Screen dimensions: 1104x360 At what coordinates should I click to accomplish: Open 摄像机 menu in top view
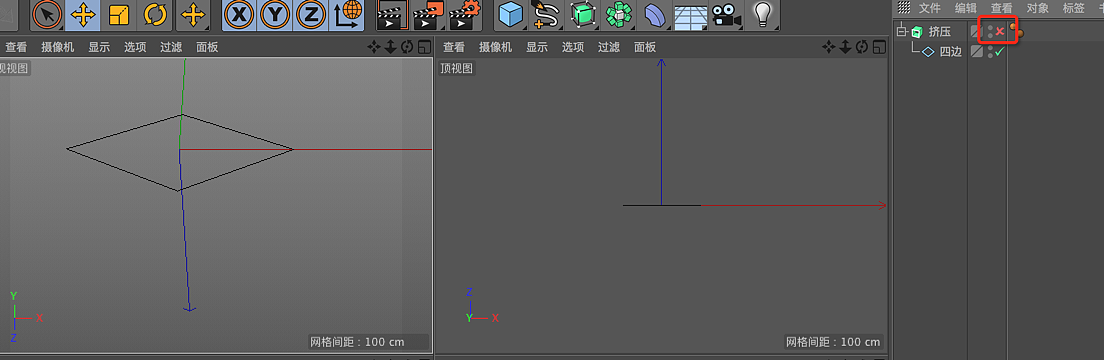coord(496,47)
